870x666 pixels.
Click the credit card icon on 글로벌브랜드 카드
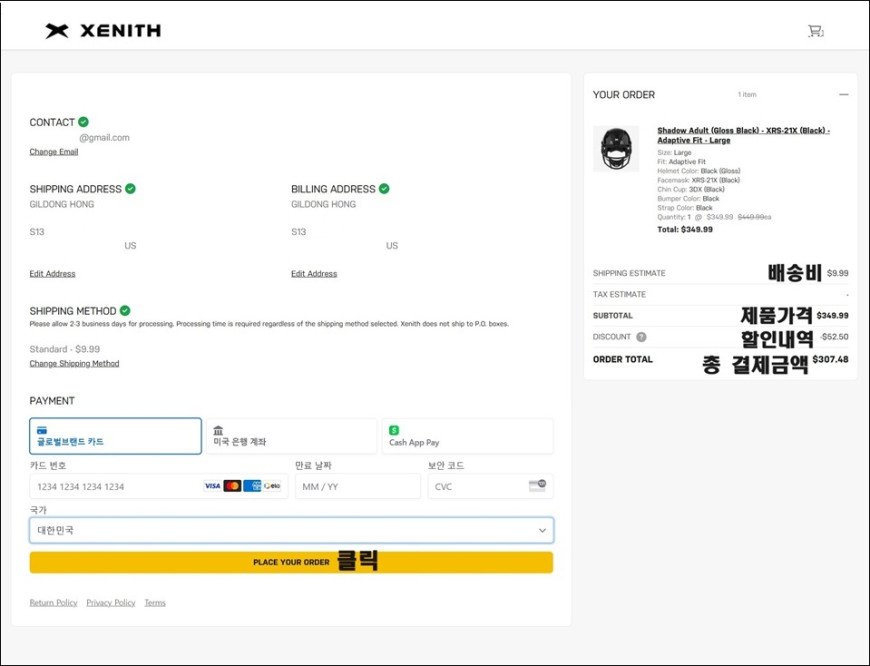point(42,430)
